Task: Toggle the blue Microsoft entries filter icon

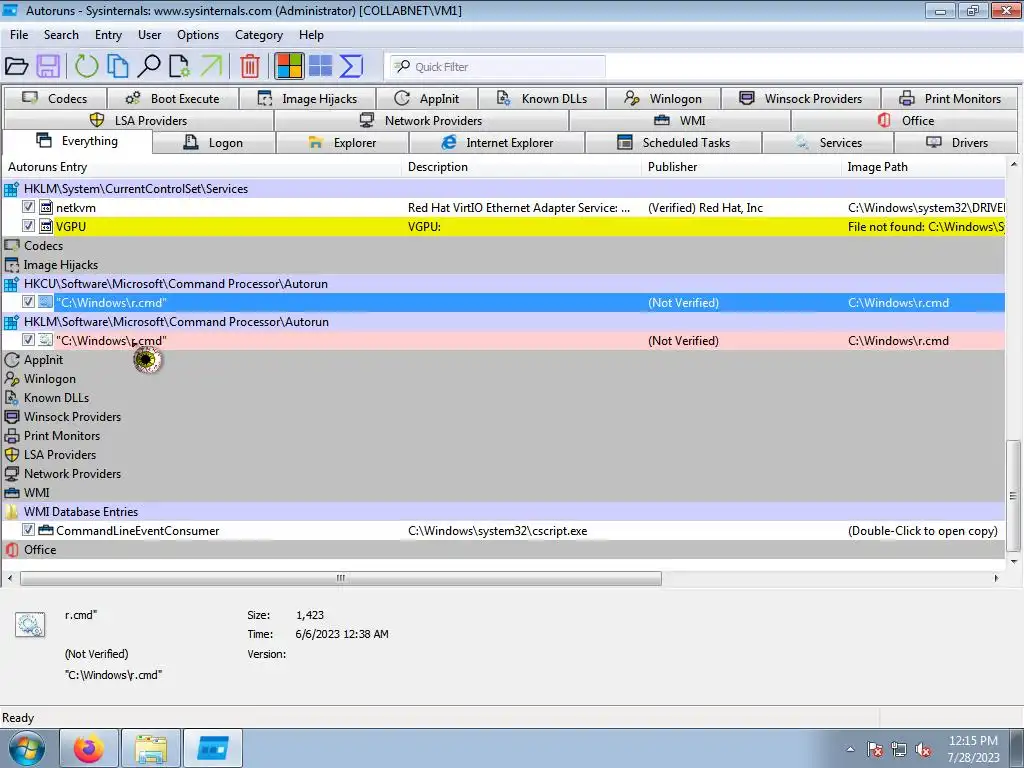Action: [321, 66]
